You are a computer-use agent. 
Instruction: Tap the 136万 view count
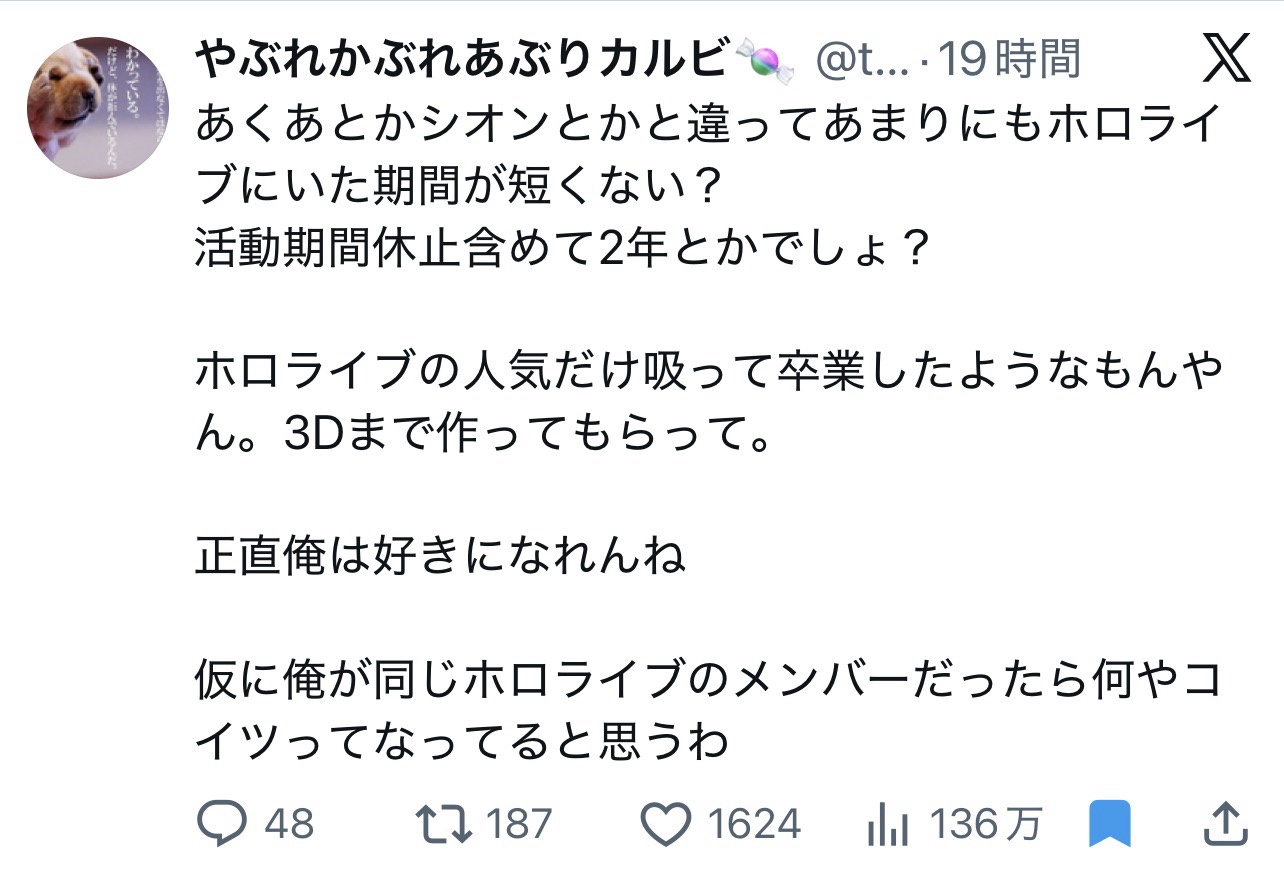click(986, 825)
